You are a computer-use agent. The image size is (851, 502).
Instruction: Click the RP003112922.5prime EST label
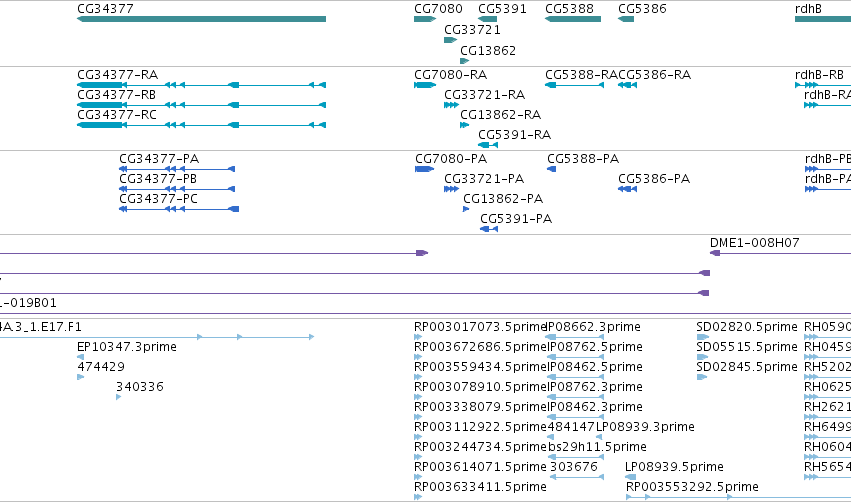tap(480, 427)
